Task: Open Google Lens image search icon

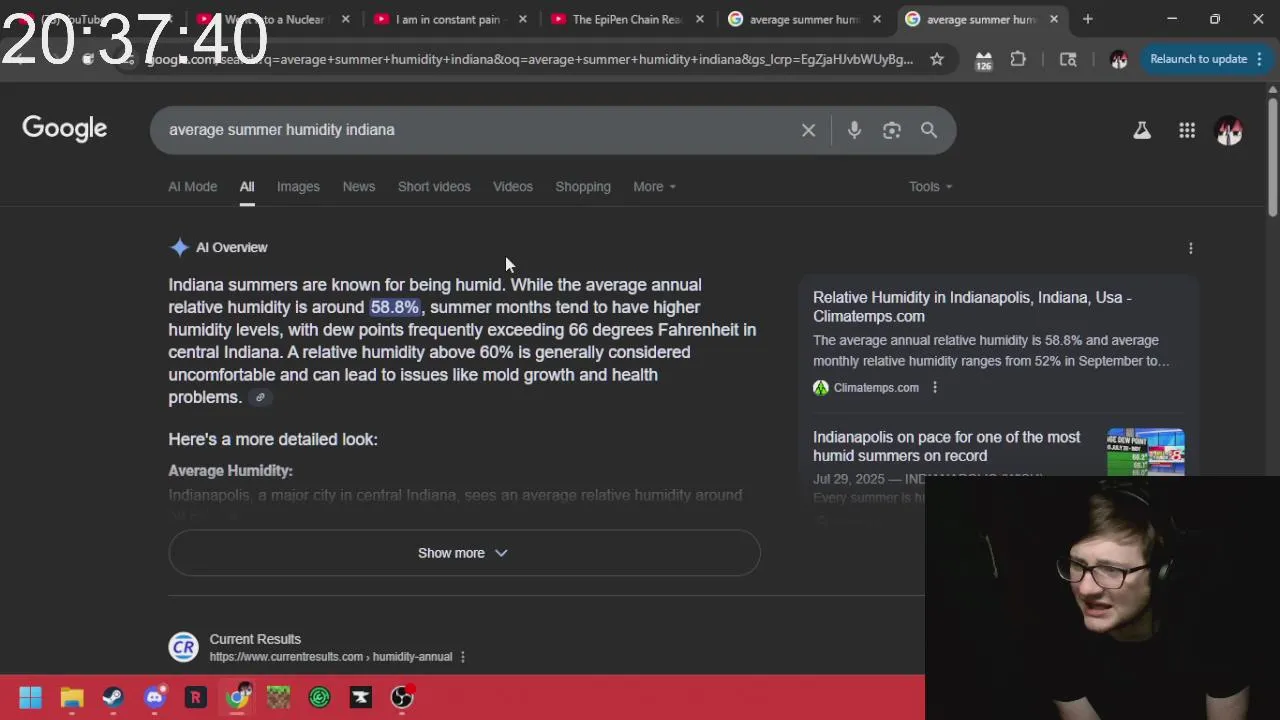Action: (892, 130)
